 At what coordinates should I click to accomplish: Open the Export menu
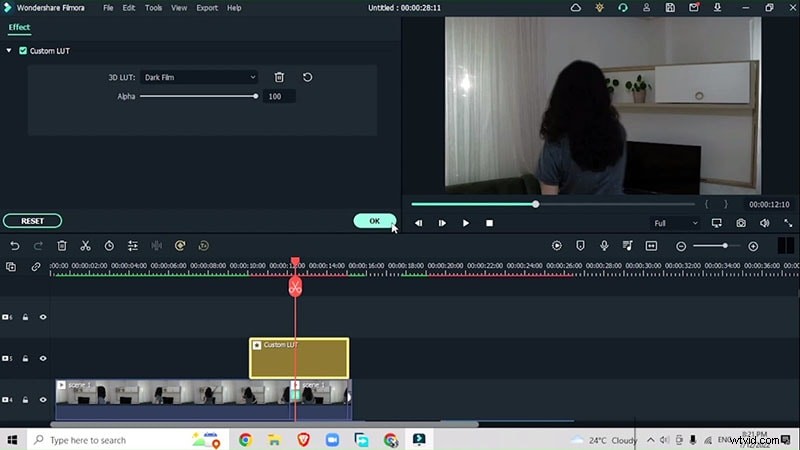[207, 8]
